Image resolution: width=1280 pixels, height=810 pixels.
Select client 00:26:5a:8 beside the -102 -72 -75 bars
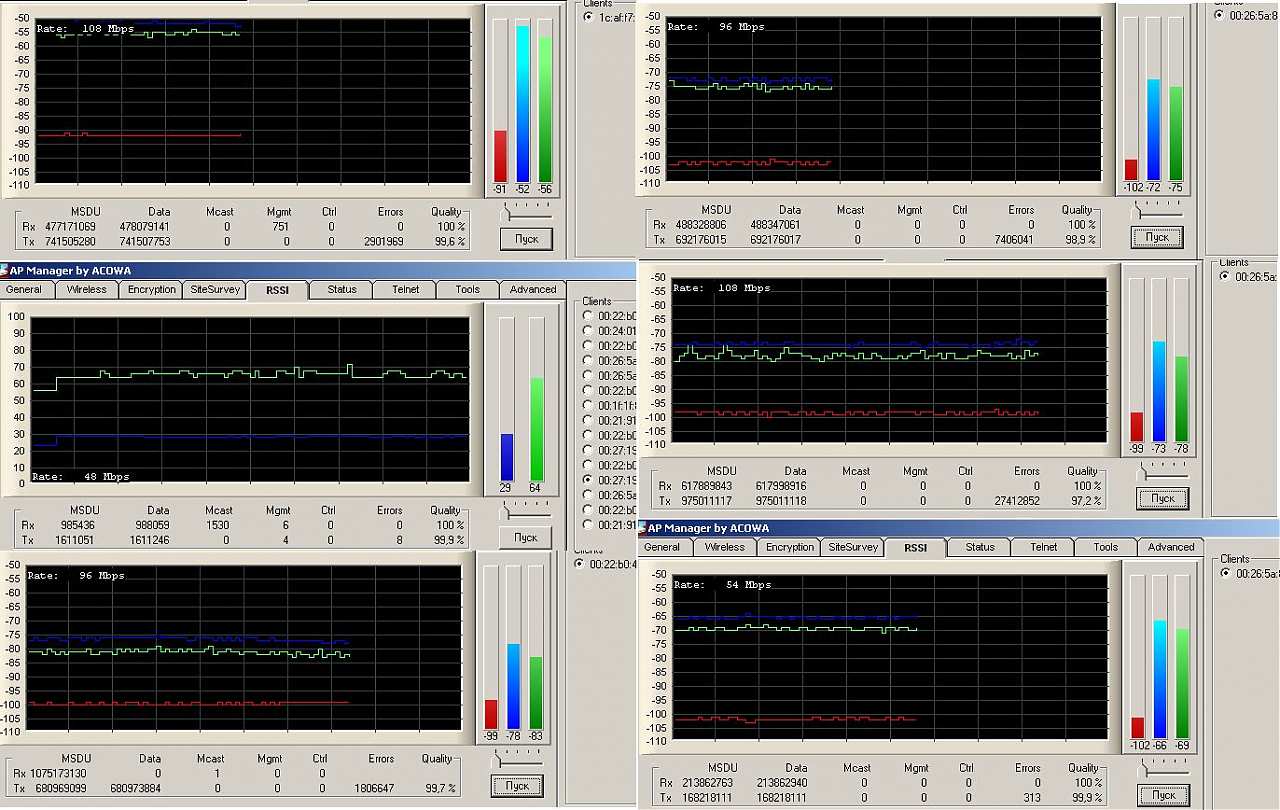1219,17
